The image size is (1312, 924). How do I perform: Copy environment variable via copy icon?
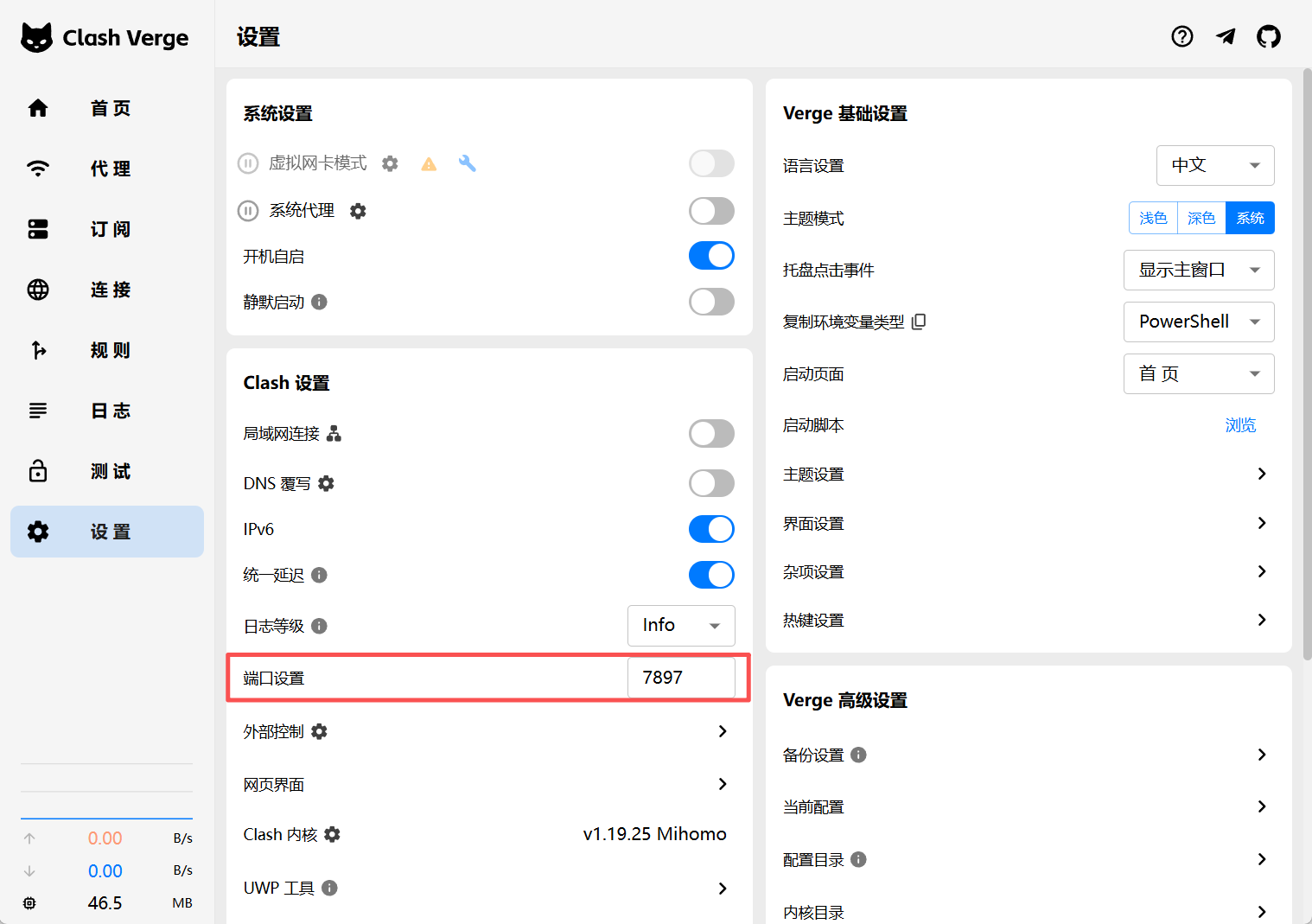pyautogui.click(x=919, y=322)
